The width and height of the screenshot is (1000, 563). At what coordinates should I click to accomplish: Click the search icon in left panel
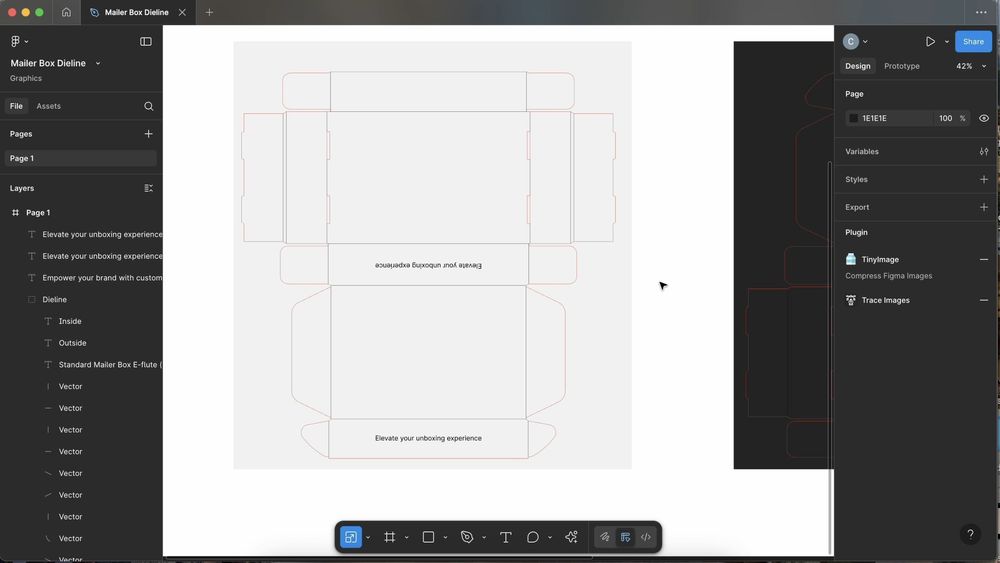click(149, 106)
